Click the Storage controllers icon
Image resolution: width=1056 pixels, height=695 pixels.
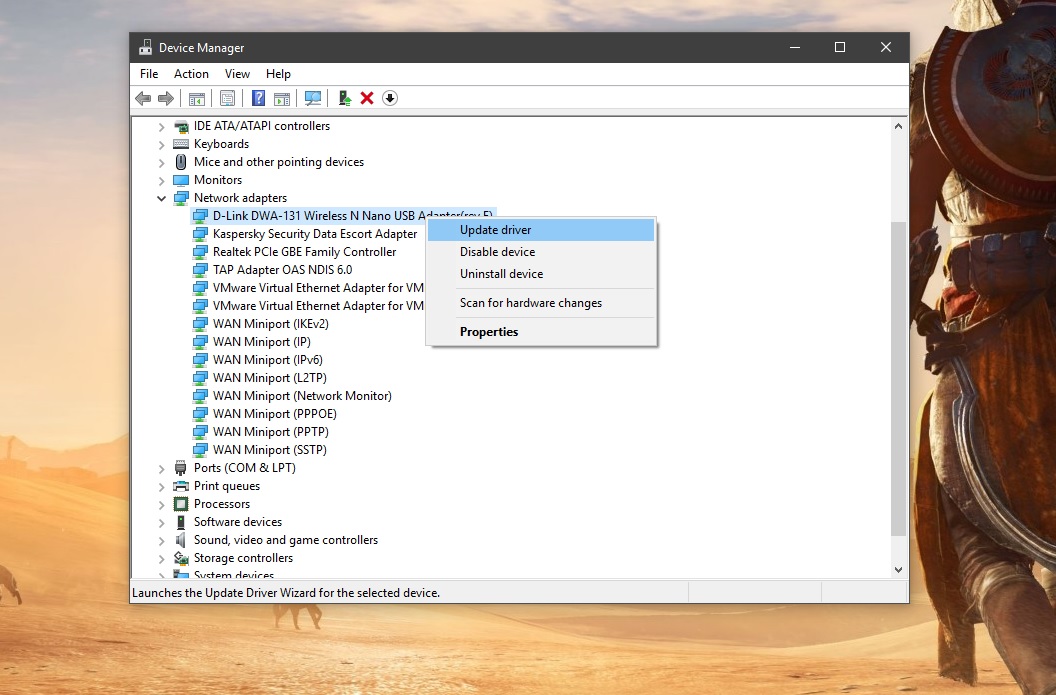181,558
